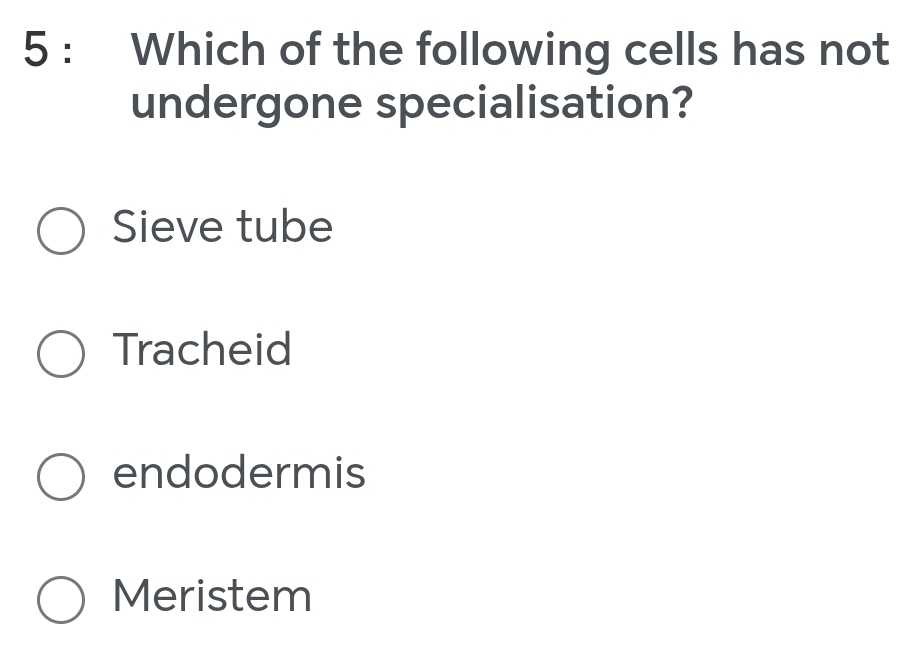The image size is (911, 661).
Task: Click the Meristem option label
Action: coord(211,597)
